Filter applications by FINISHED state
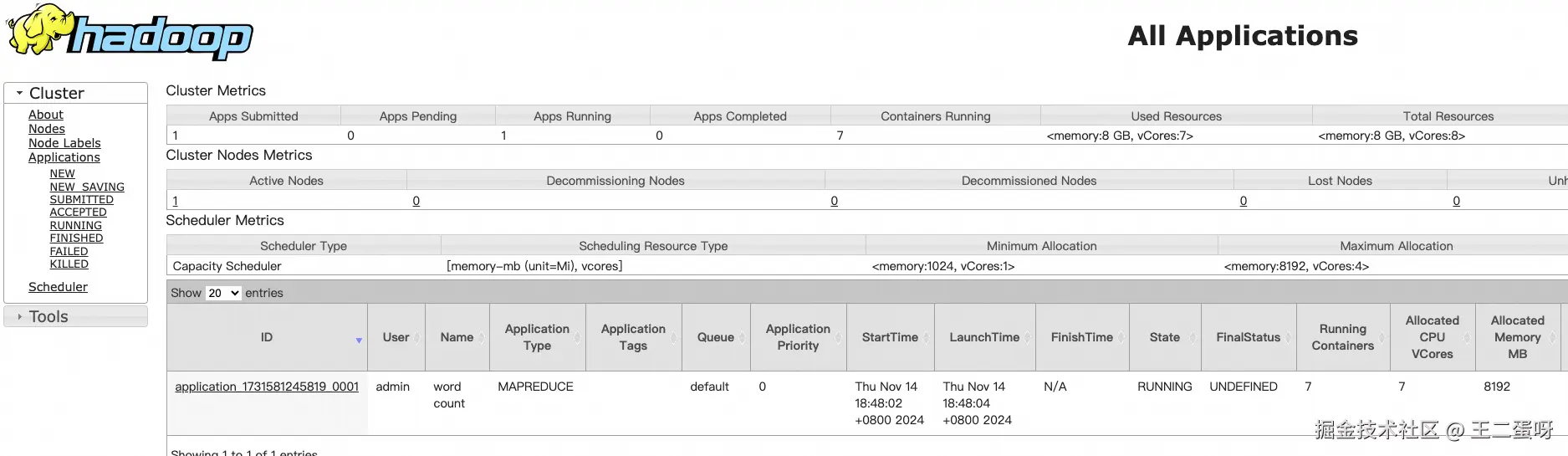The width and height of the screenshot is (1568, 456). pyautogui.click(x=76, y=238)
